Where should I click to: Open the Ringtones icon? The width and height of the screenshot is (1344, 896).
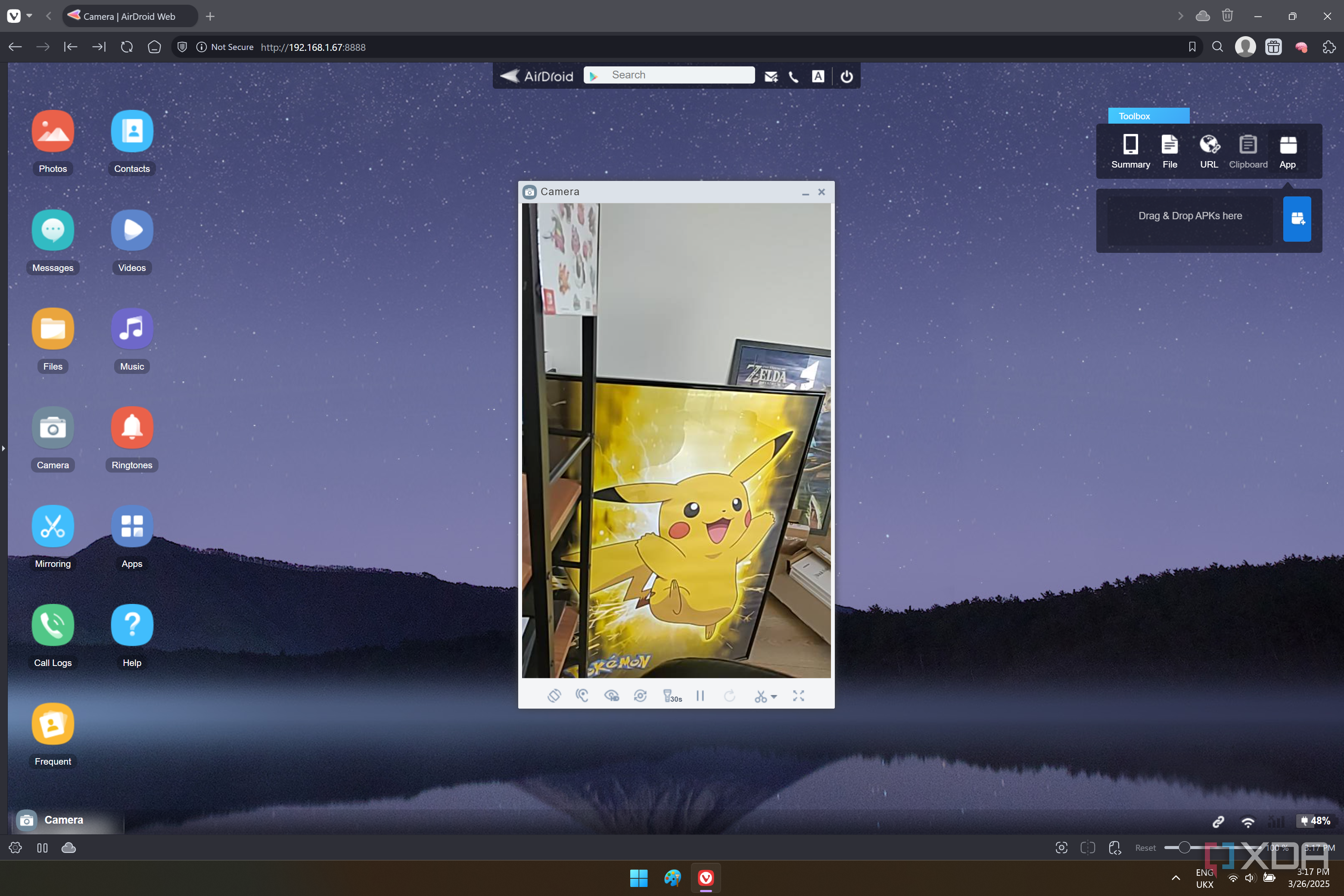(132, 427)
